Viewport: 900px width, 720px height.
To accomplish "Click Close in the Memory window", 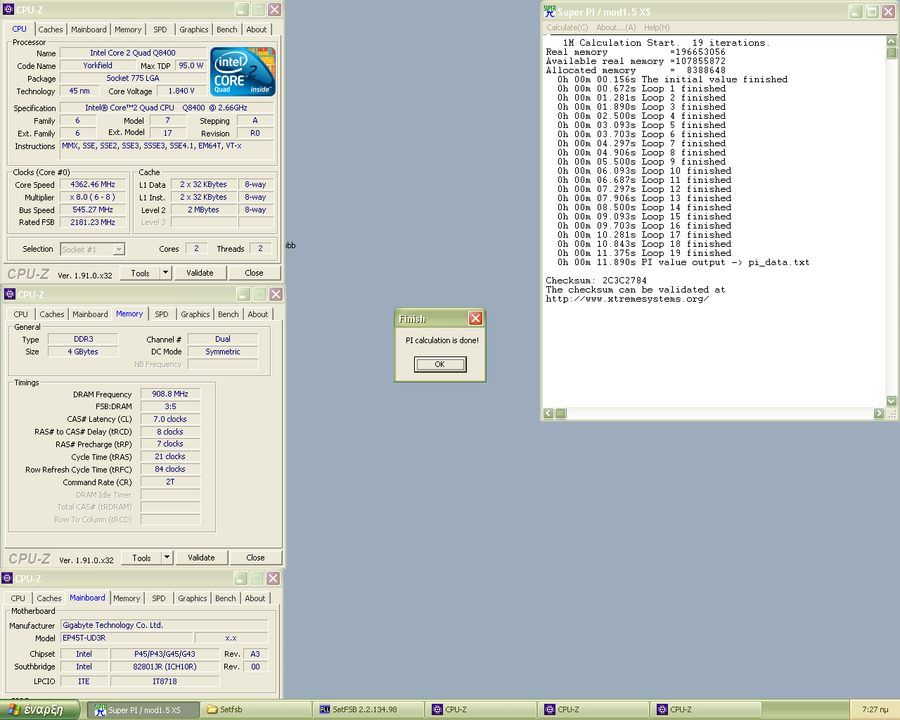I will (255, 558).
